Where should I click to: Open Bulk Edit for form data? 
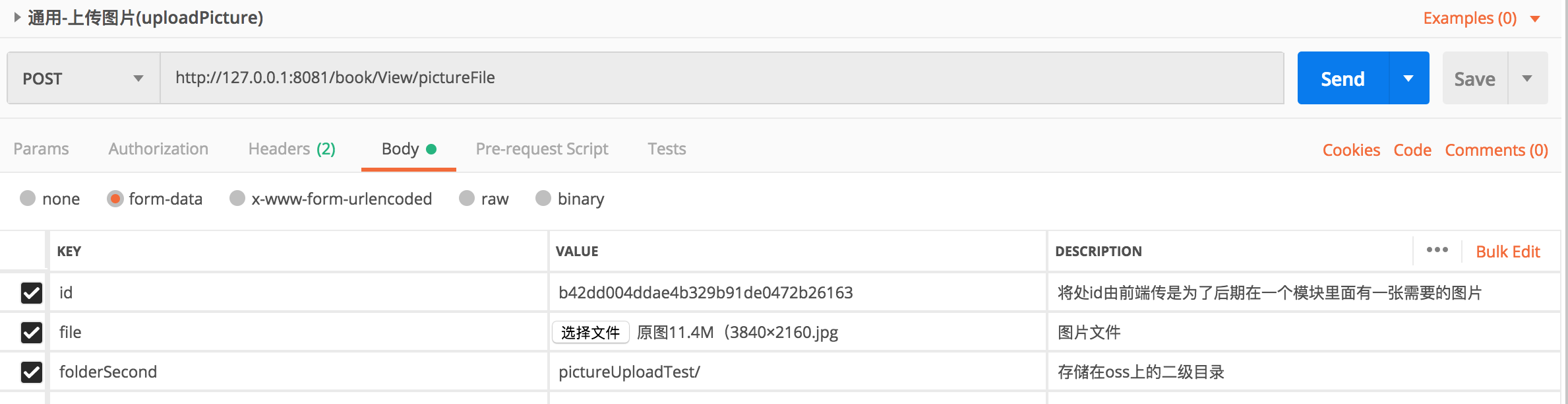click(1509, 251)
